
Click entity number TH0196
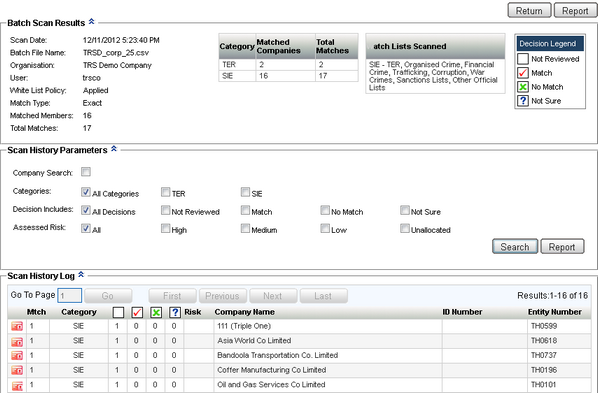(544, 370)
